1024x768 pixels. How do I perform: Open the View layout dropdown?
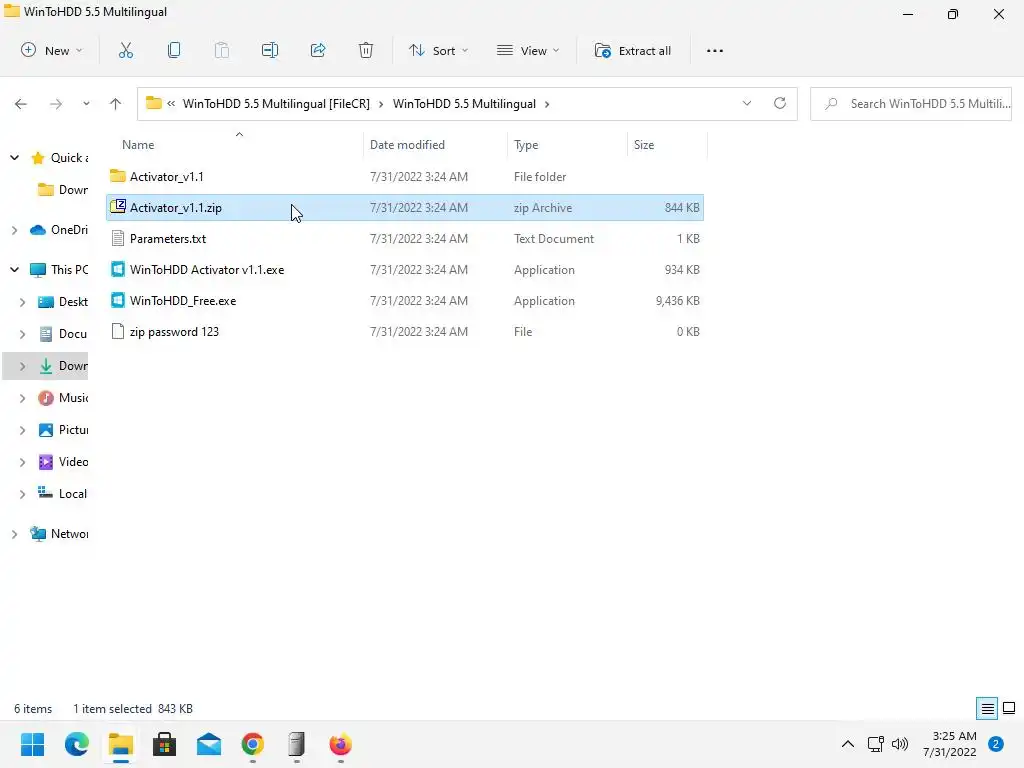click(x=528, y=50)
